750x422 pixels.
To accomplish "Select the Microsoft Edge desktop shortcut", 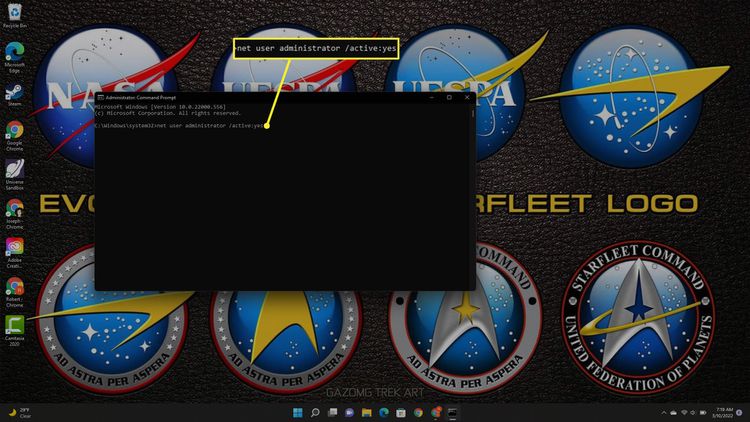I will coord(14,57).
